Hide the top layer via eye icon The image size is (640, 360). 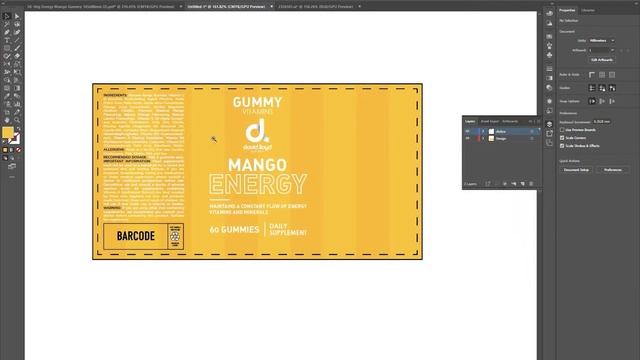pyautogui.click(x=467, y=131)
